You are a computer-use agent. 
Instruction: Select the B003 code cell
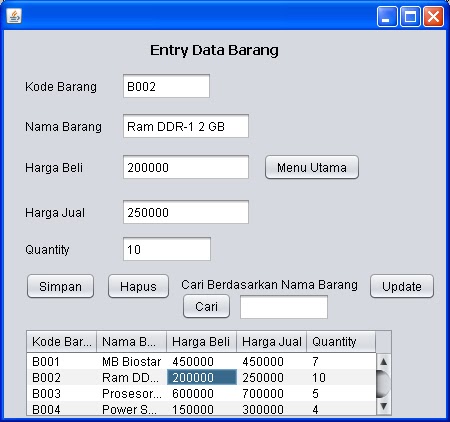coord(62,393)
